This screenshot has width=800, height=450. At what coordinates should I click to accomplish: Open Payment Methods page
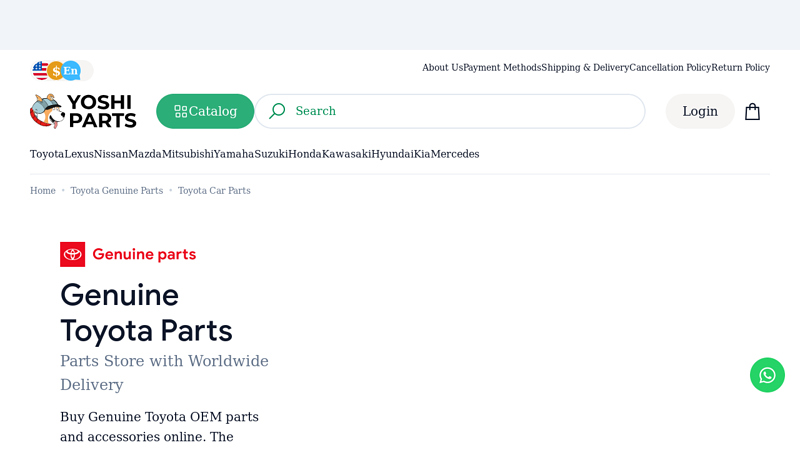(x=502, y=67)
